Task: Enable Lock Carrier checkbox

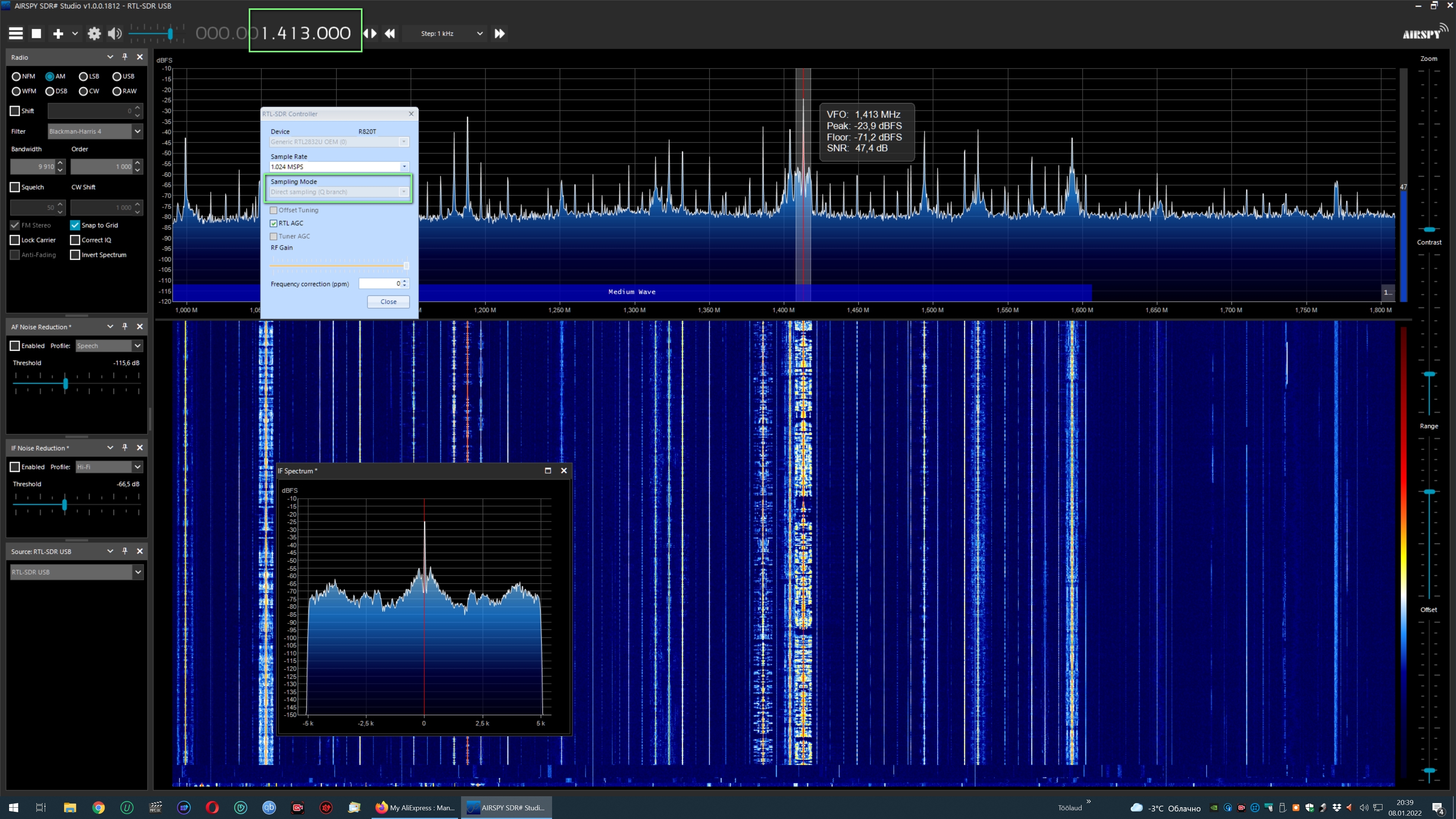Action: [15, 240]
